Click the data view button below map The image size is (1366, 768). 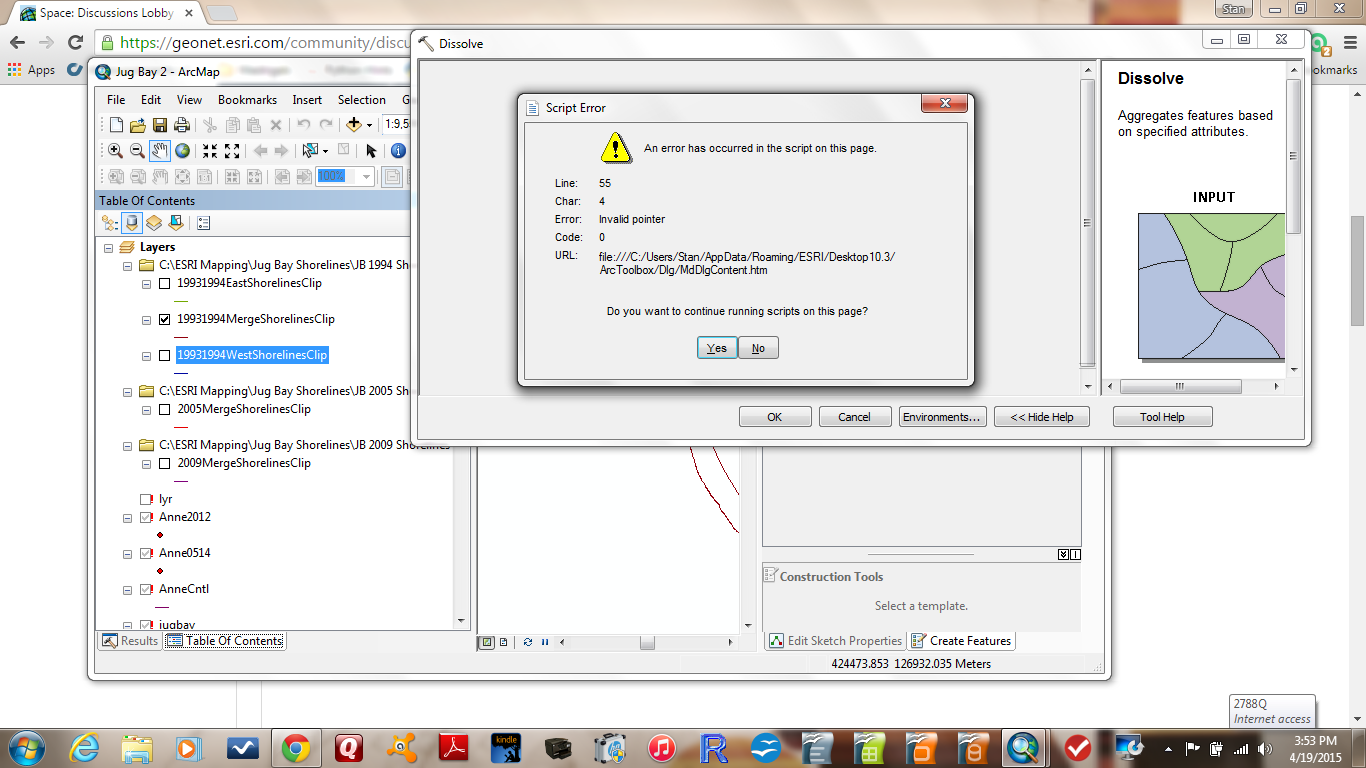[x=487, y=642]
